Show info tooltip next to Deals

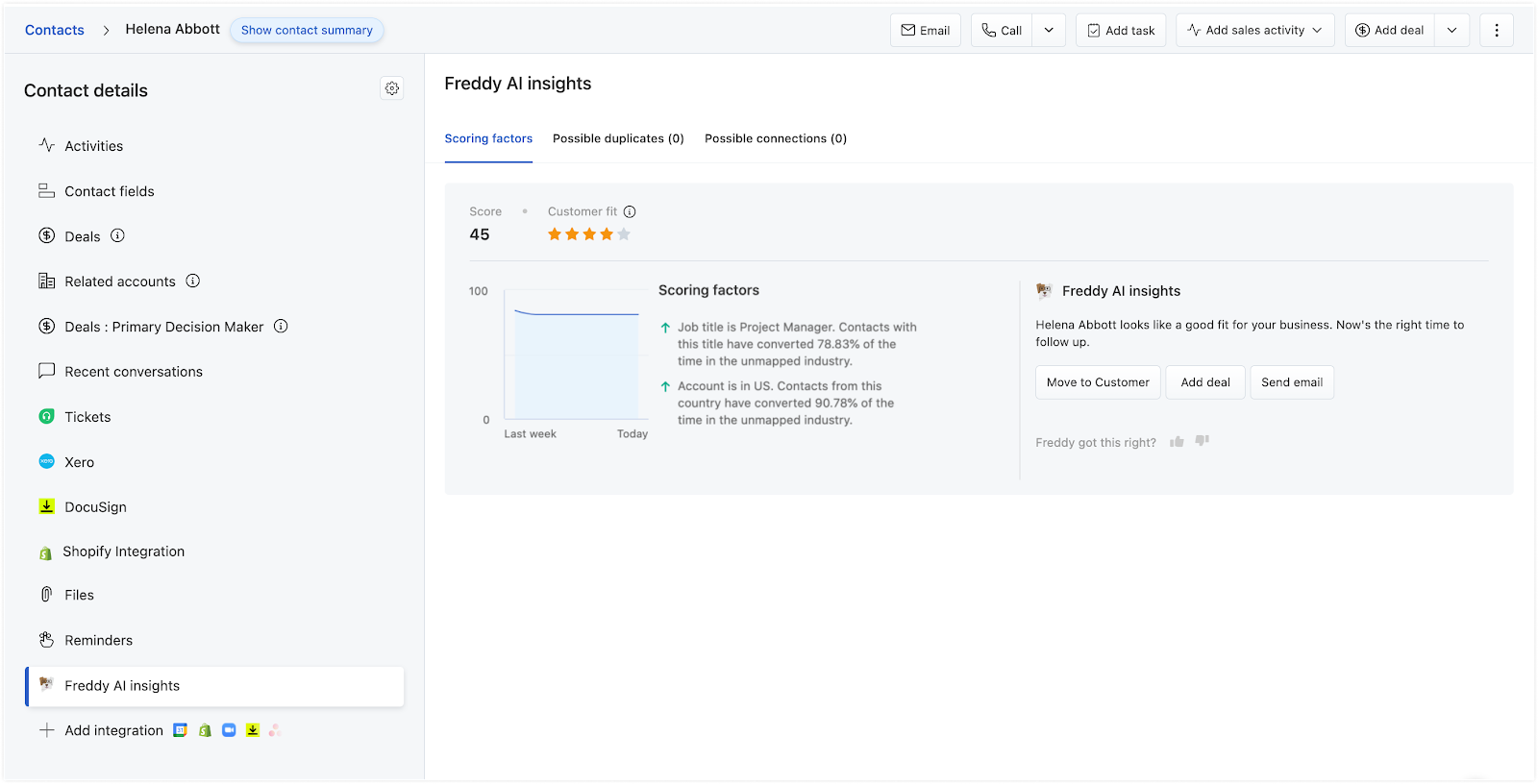[x=117, y=235]
